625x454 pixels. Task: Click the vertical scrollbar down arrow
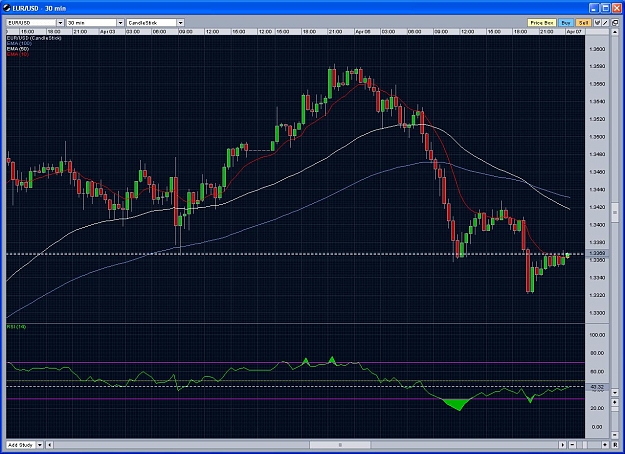click(615, 393)
